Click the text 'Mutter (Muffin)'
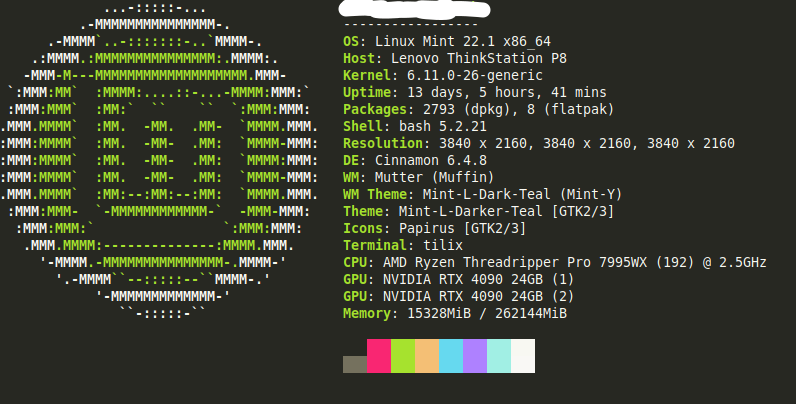Viewport: 796px width, 404px height. coord(435,178)
